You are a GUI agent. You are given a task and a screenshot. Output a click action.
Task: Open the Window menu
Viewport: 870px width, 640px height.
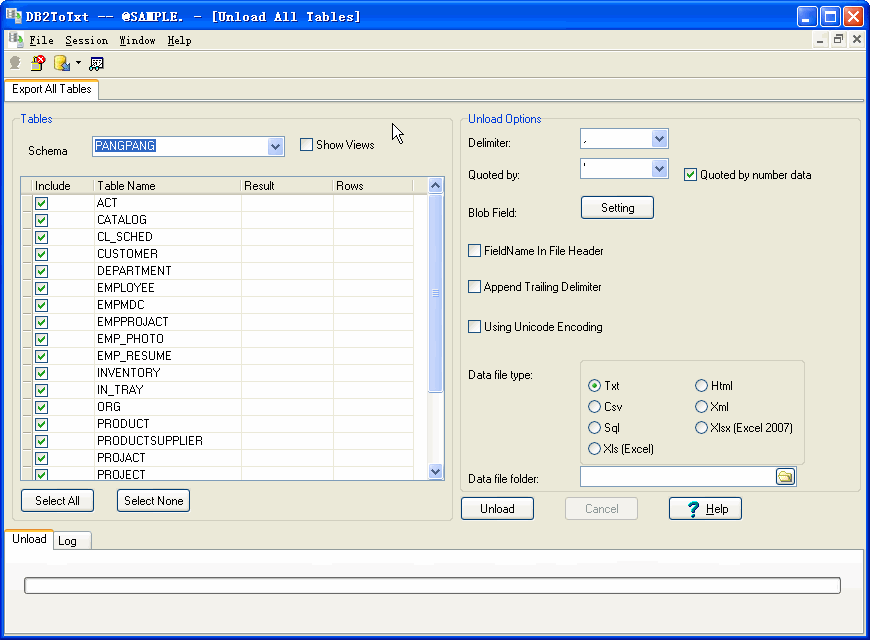tap(137, 41)
